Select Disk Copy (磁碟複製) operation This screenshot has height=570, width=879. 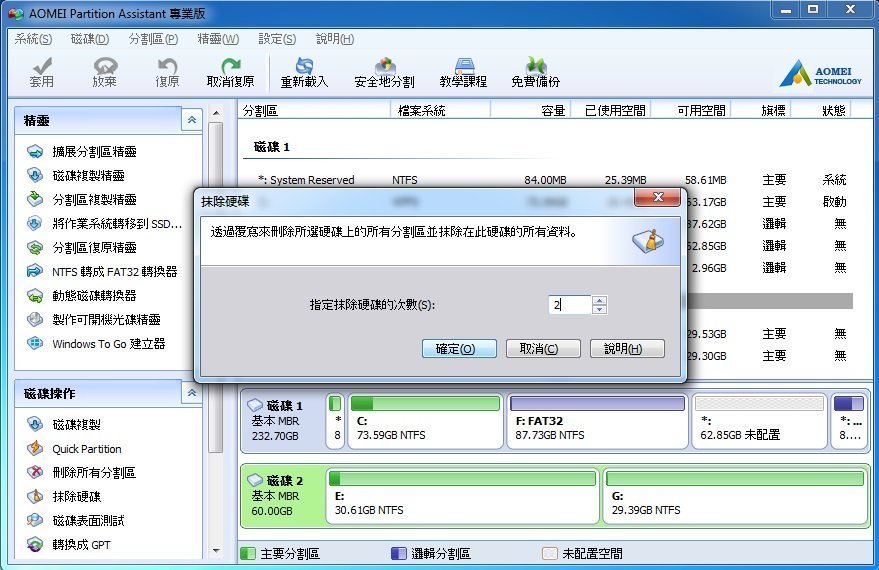click(x=64, y=425)
